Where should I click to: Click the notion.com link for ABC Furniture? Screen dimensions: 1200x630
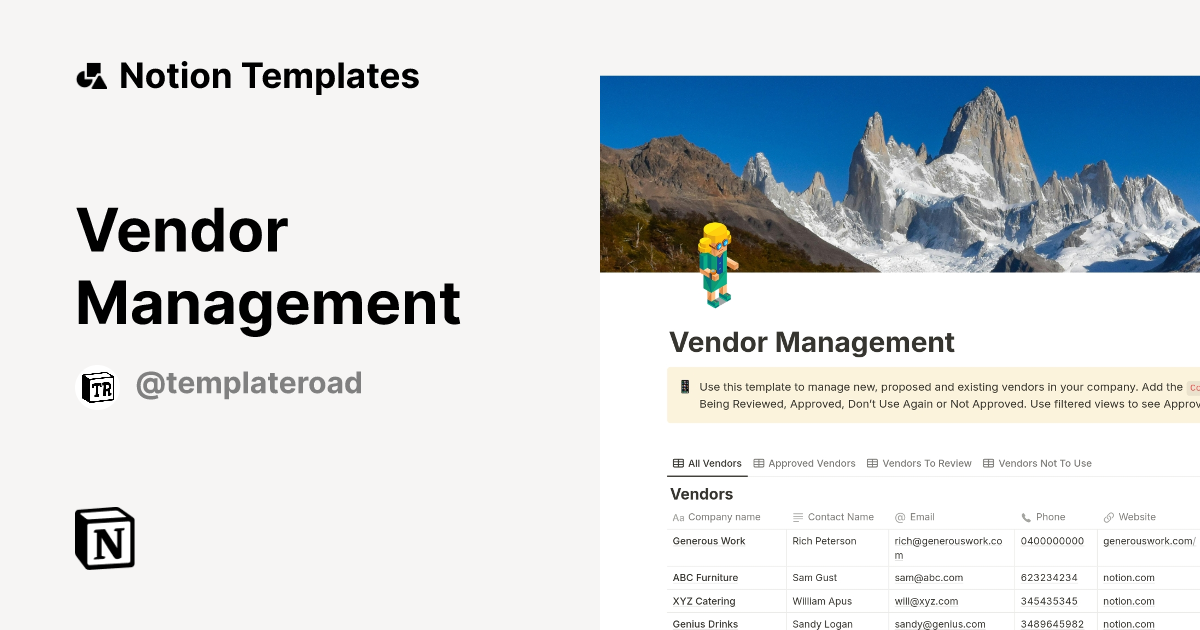click(1128, 577)
